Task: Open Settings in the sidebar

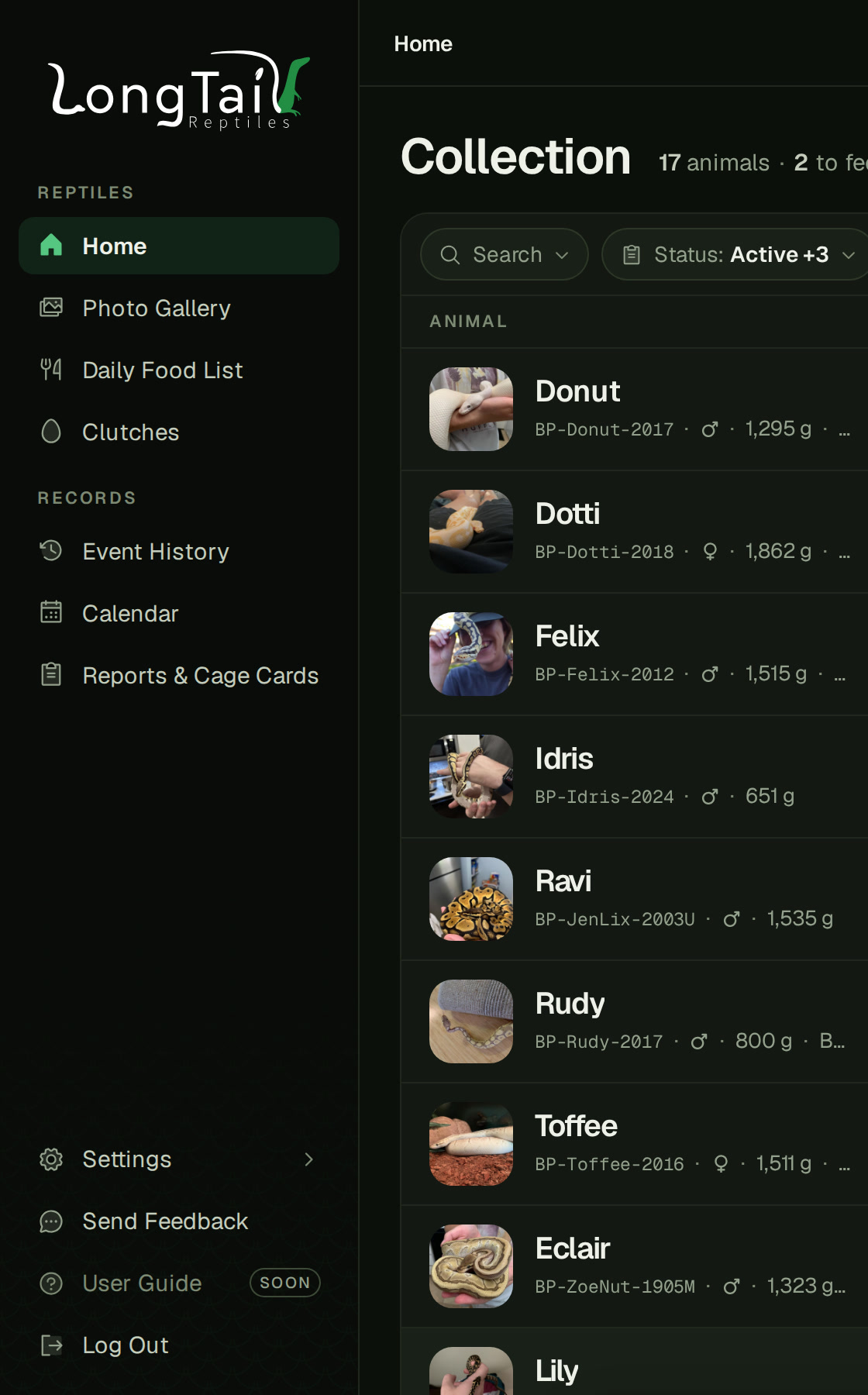Action: click(179, 1159)
